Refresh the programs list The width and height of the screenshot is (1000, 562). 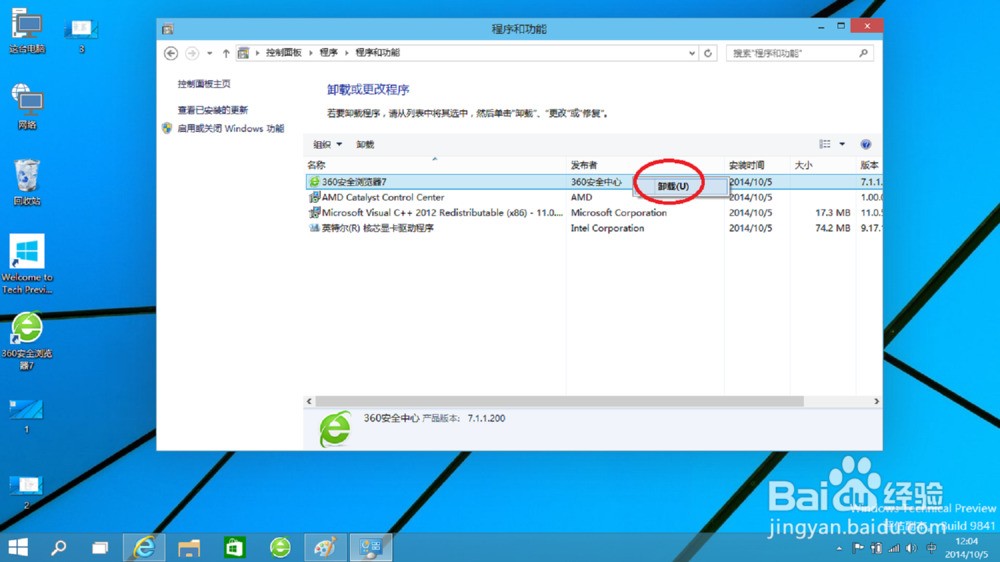click(x=708, y=54)
